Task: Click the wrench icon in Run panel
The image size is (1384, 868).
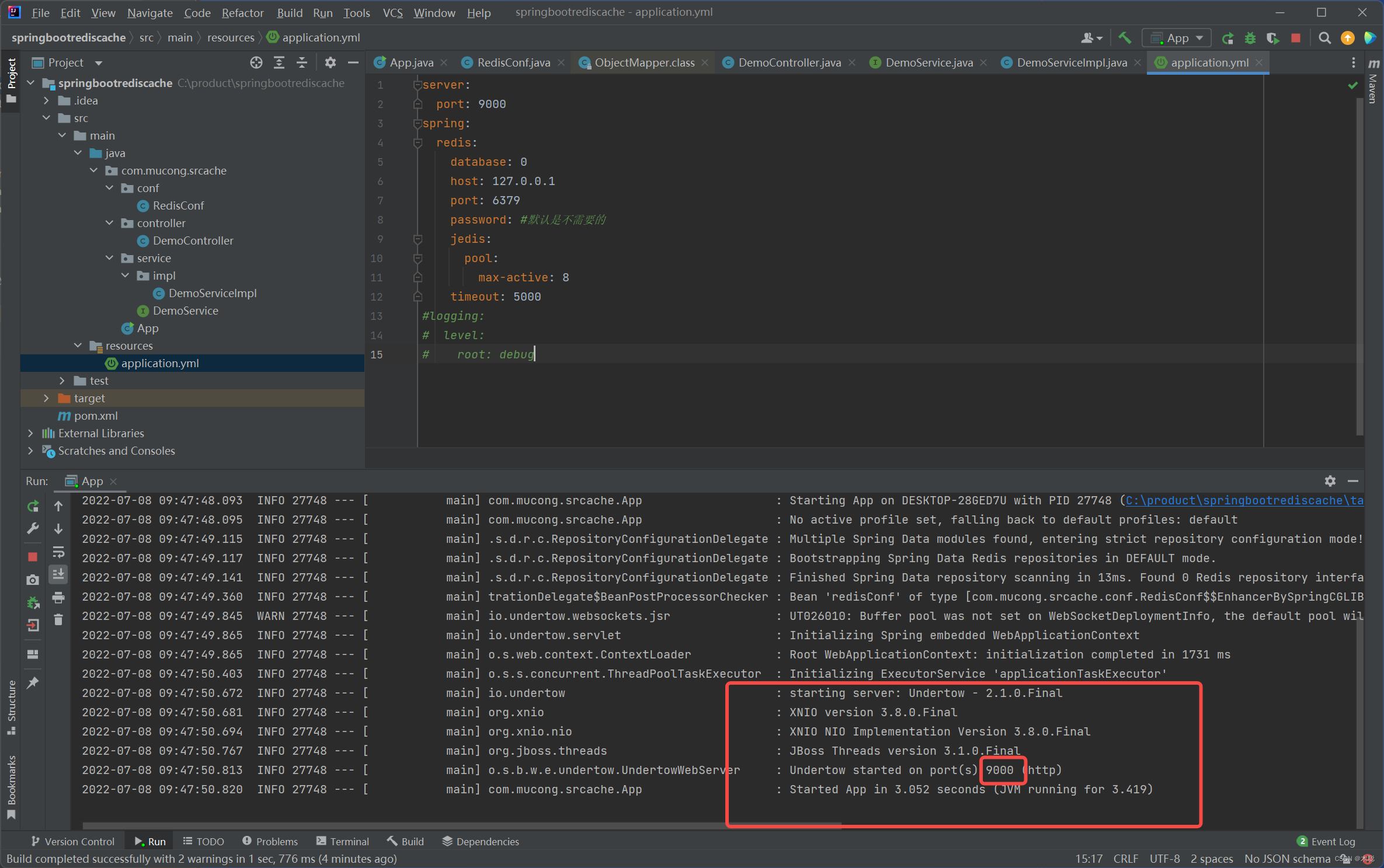Action: [33, 529]
